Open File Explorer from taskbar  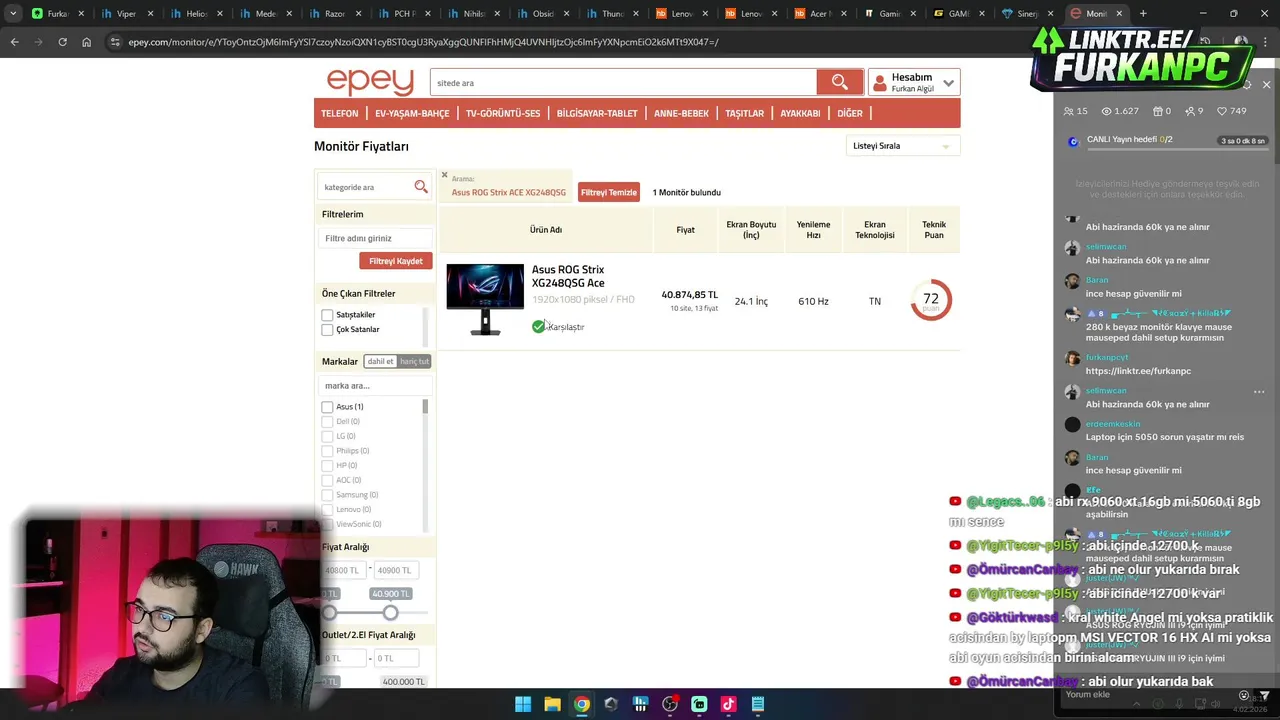tap(552, 704)
